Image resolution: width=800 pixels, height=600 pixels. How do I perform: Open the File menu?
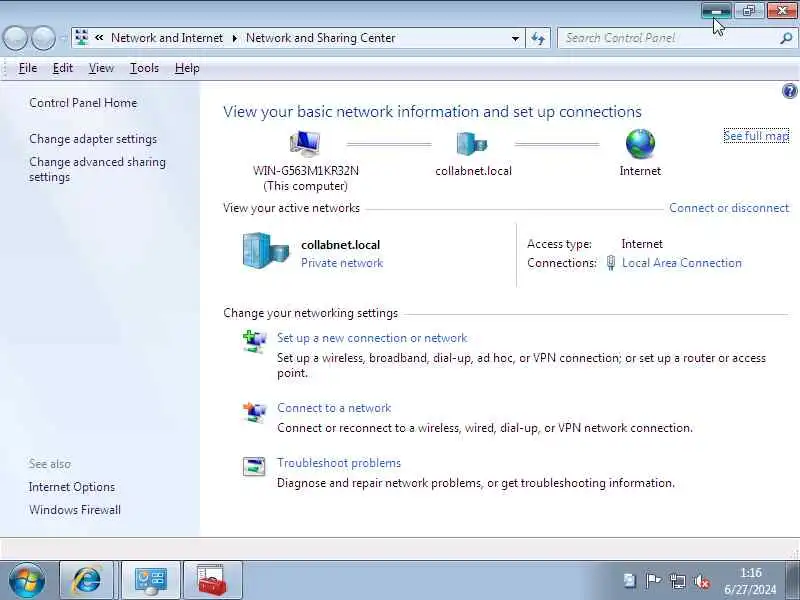[28, 68]
